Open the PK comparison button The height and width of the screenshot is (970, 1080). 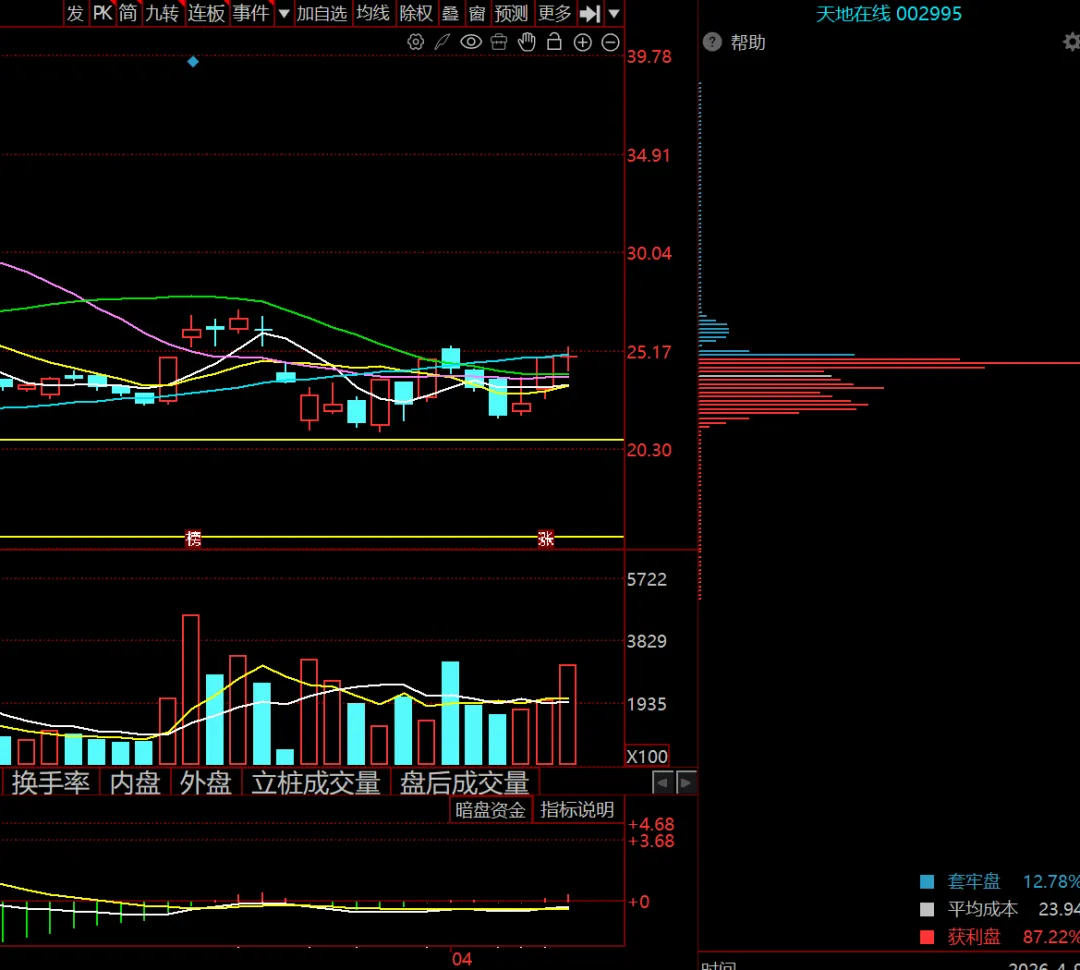click(102, 13)
